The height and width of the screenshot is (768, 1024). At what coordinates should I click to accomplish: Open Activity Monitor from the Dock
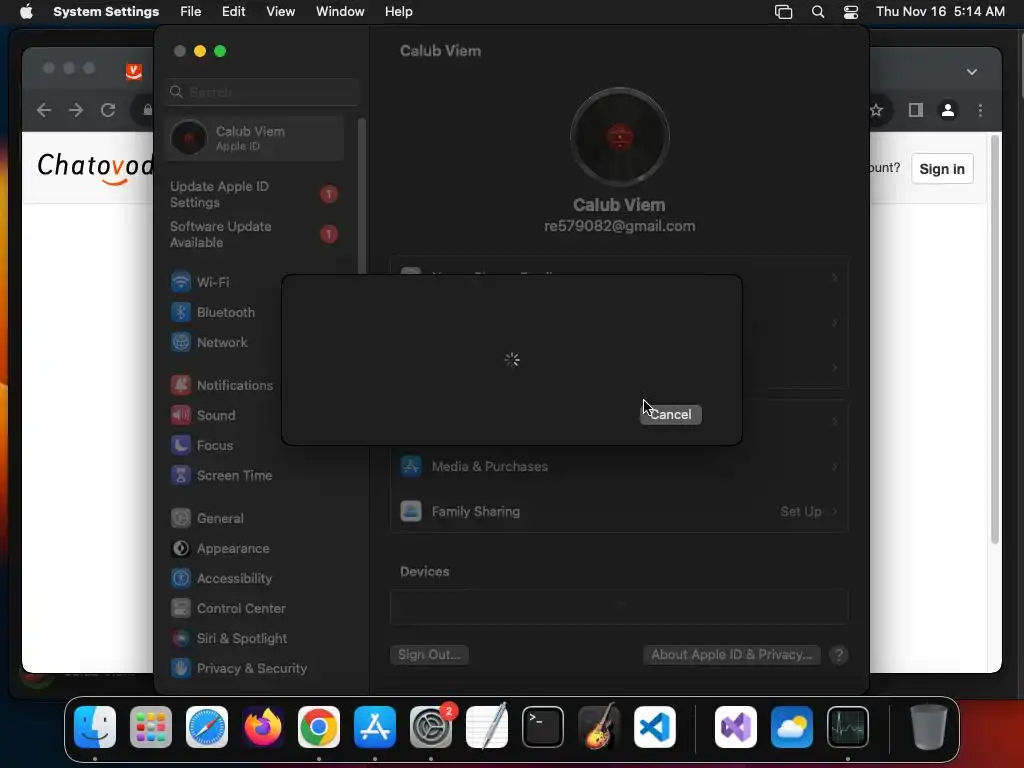point(848,727)
